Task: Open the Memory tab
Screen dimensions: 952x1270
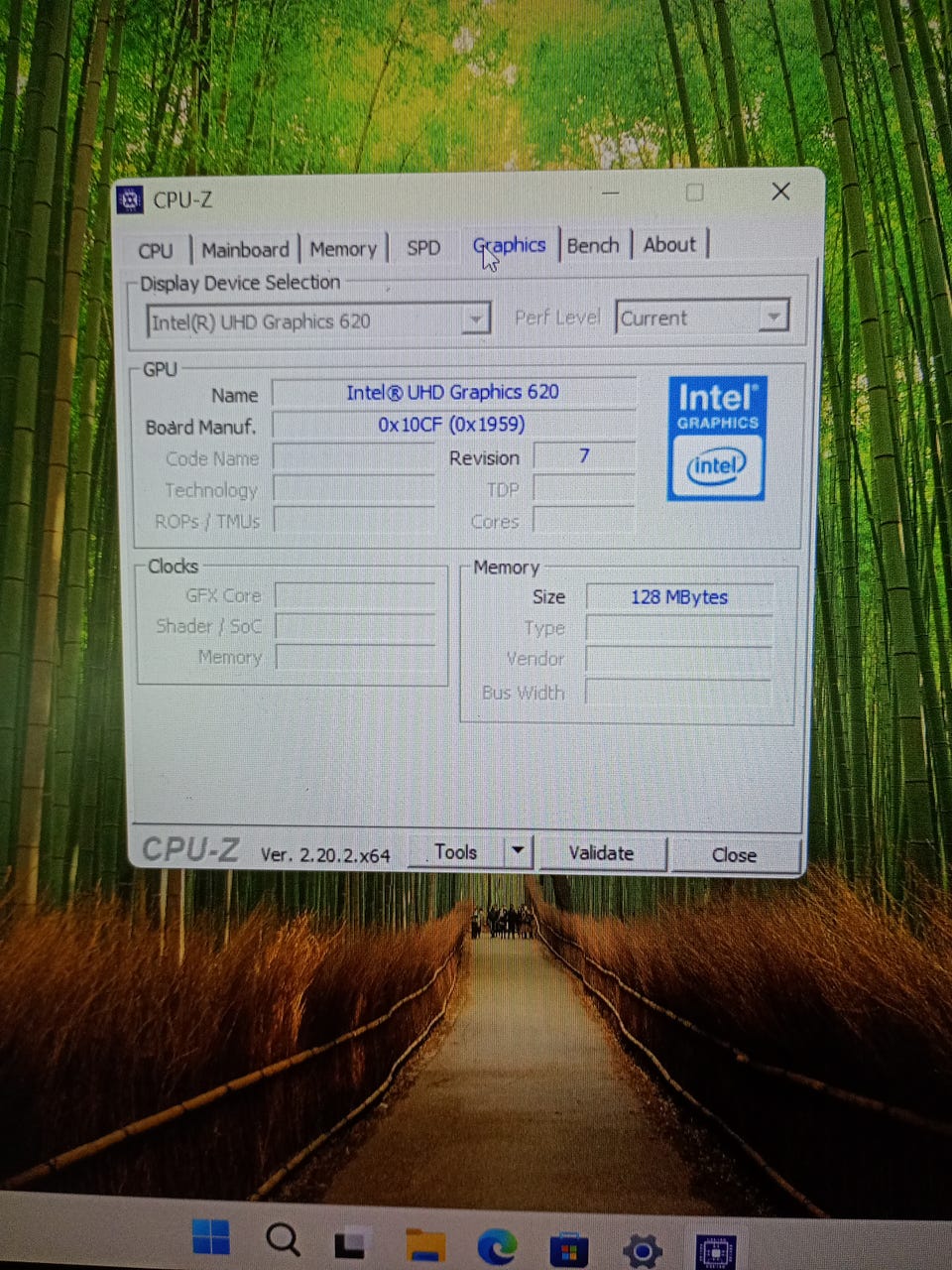Action: [x=343, y=249]
